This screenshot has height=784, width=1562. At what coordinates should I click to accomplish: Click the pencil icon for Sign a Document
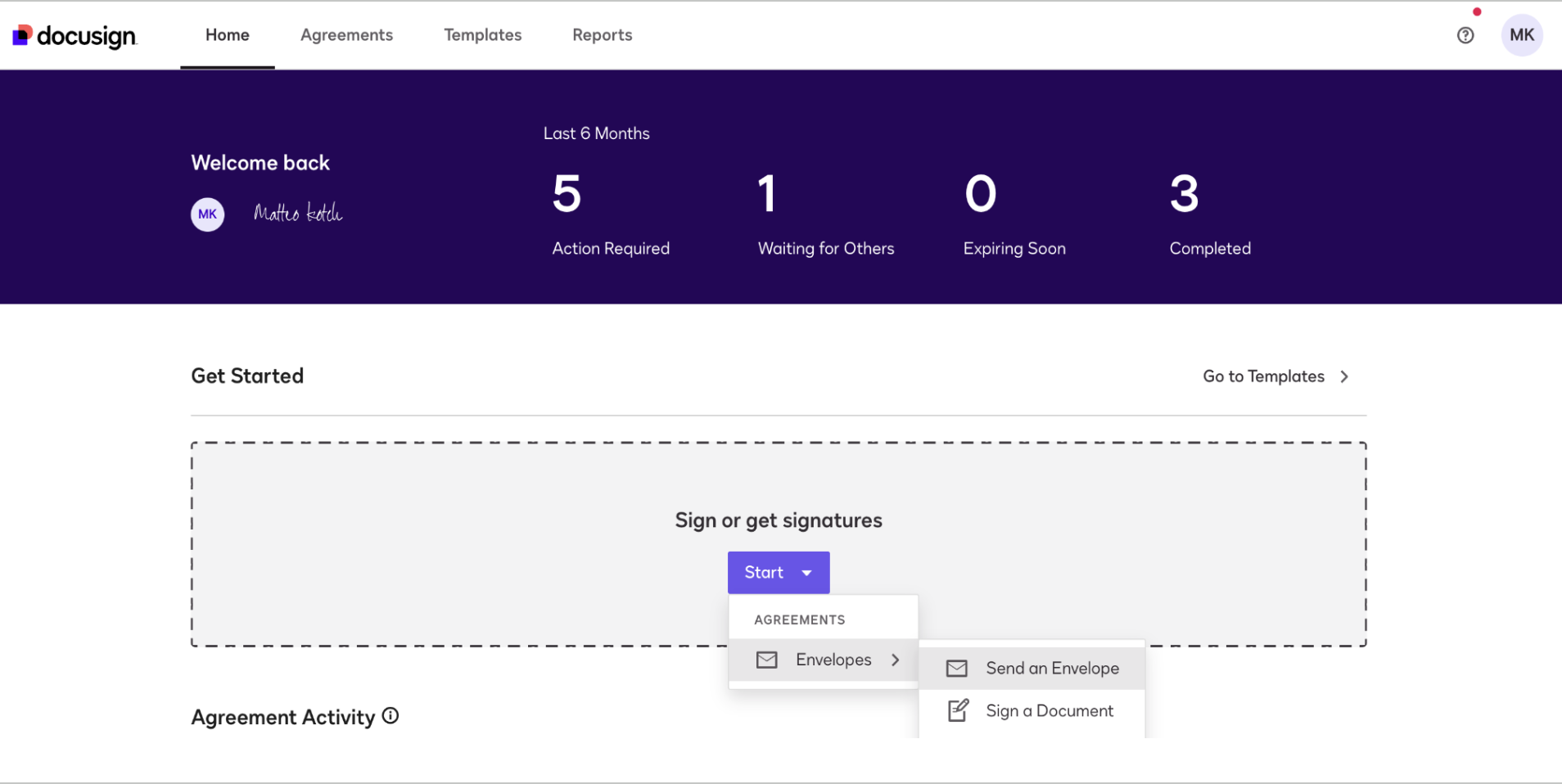pyautogui.click(x=958, y=710)
